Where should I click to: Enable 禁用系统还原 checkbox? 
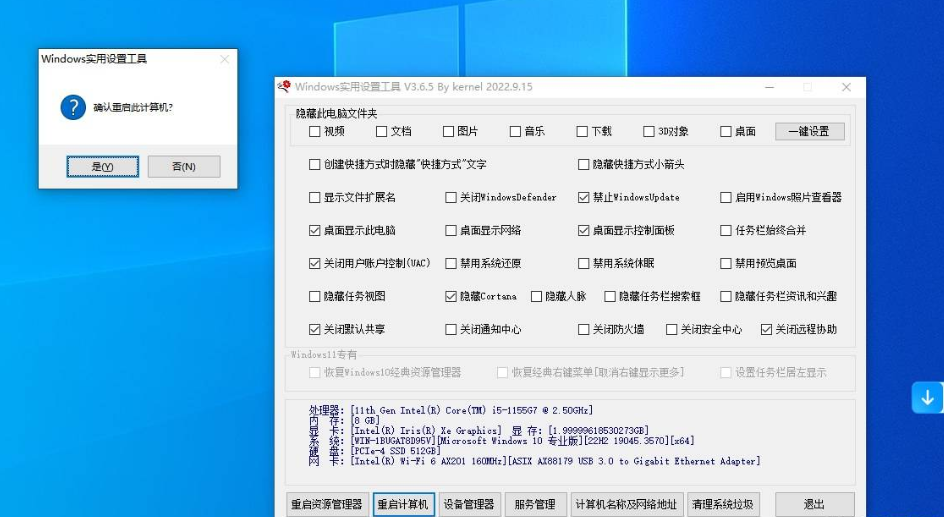tap(450, 263)
